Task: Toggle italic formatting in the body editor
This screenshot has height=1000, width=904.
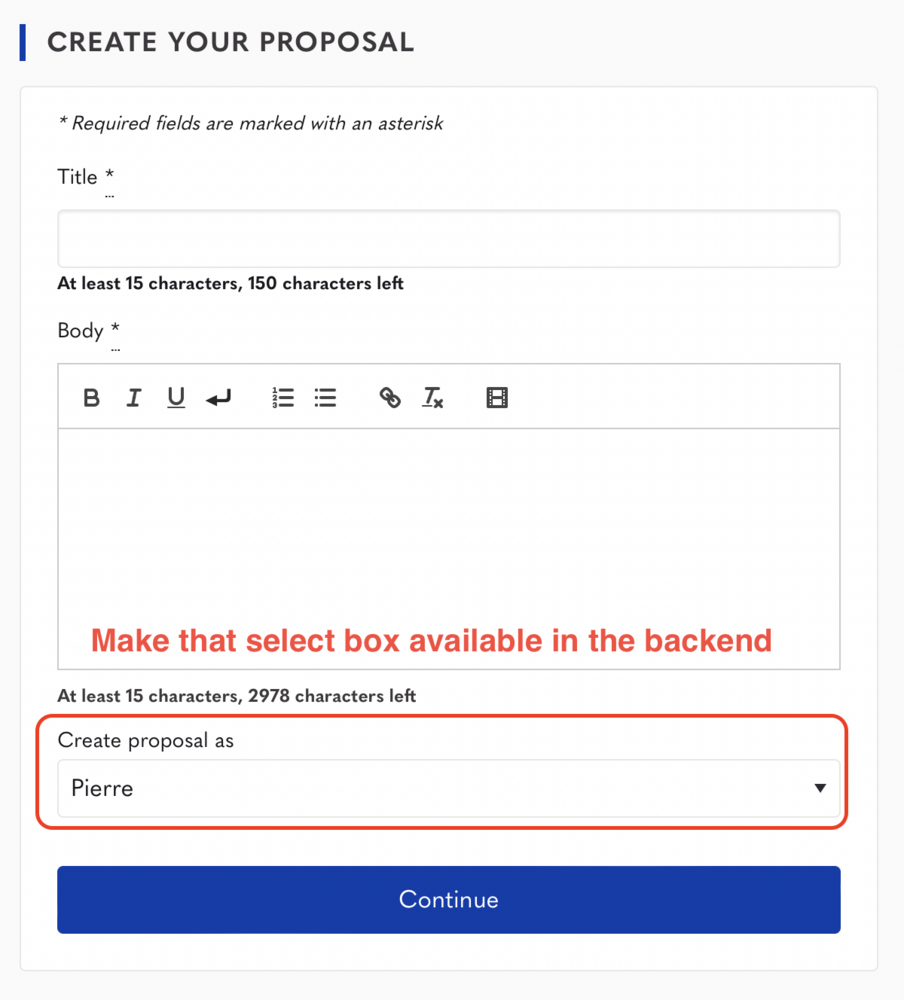Action: (x=133, y=398)
